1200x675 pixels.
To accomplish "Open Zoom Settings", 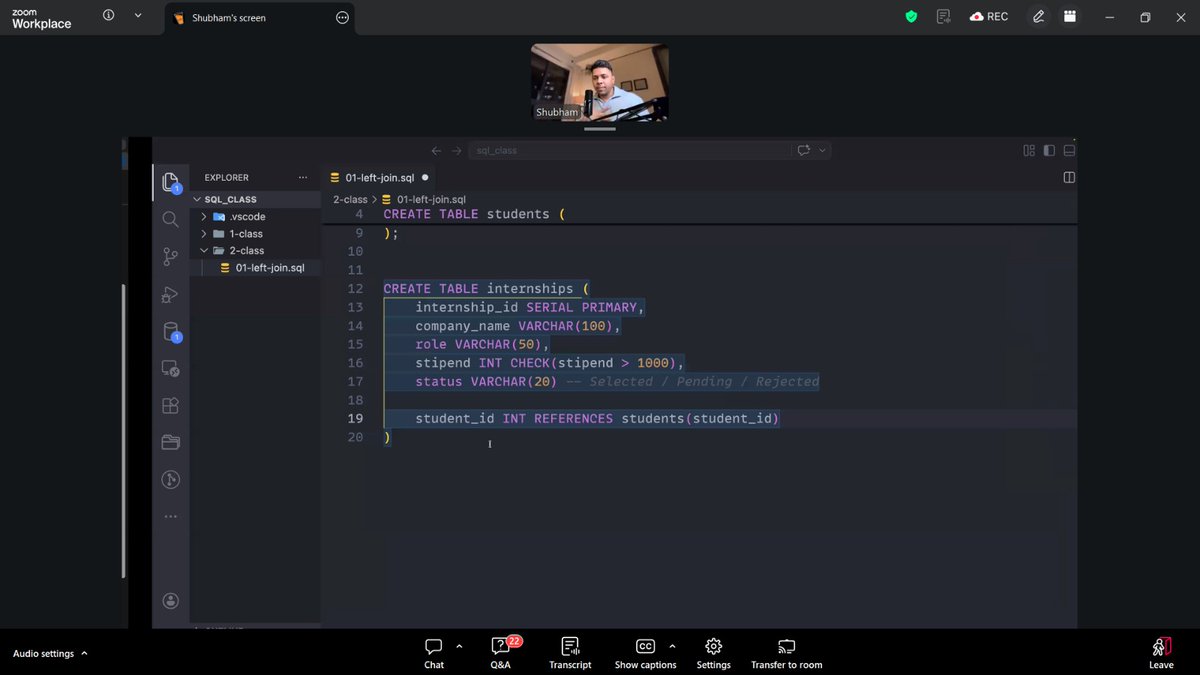I will (x=714, y=653).
